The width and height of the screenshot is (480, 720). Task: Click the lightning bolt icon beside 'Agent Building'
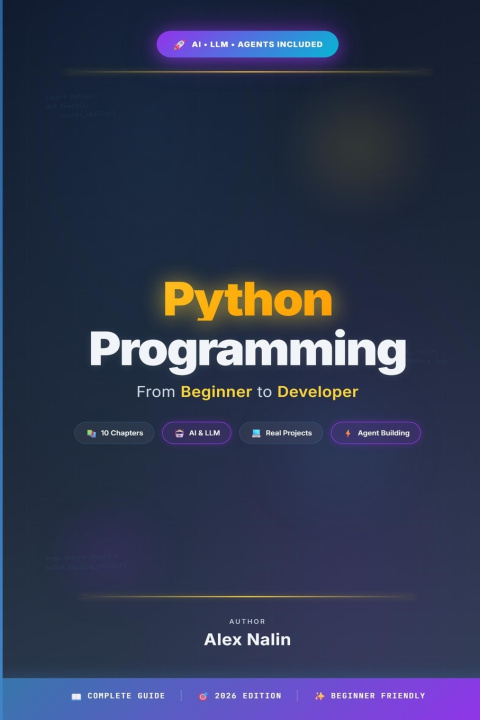(348, 433)
